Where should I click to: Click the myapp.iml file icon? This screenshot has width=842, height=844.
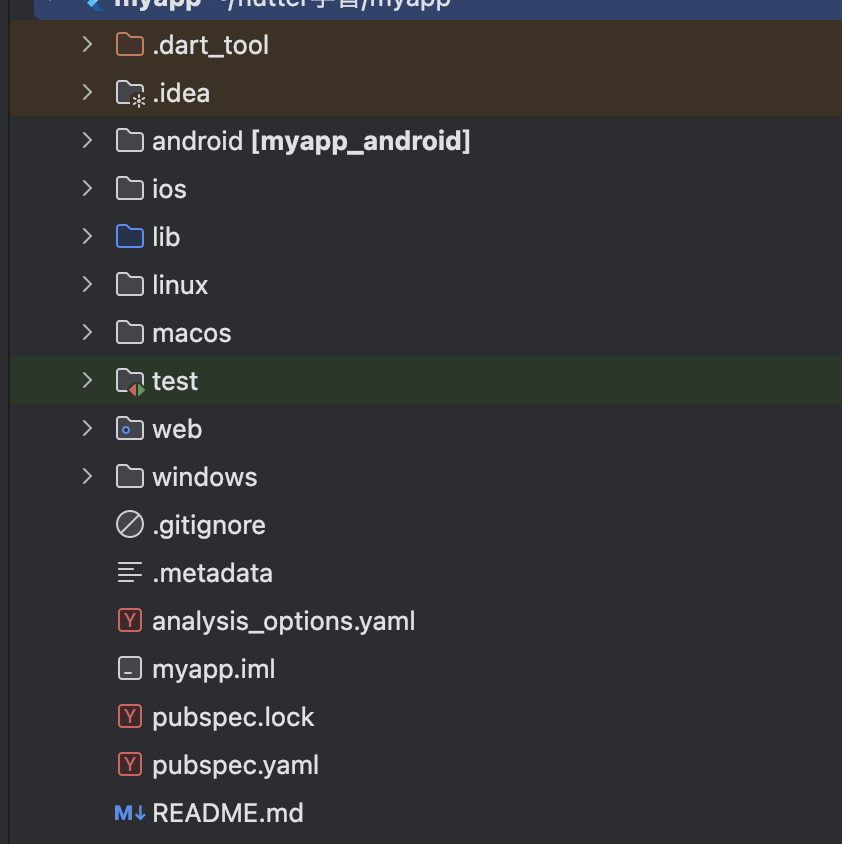[x=129, y=669]
